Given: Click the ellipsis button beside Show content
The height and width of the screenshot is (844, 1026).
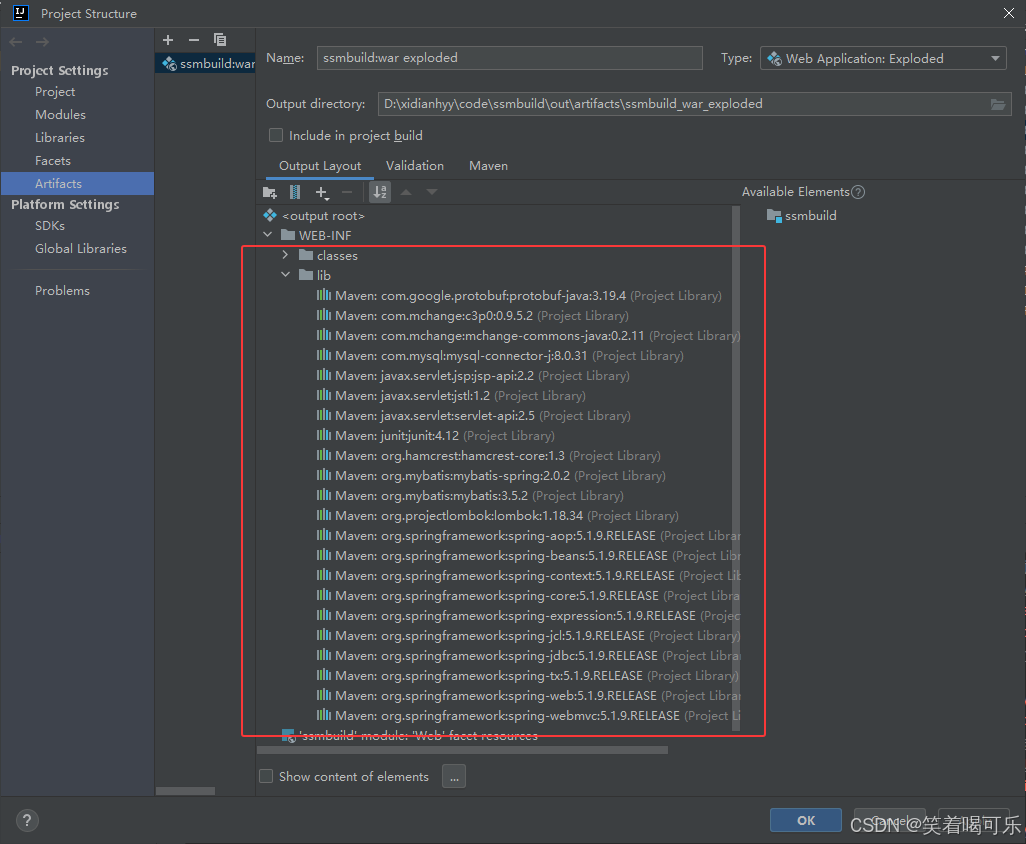Looking at the screenshot, I should tap(454, 777).
